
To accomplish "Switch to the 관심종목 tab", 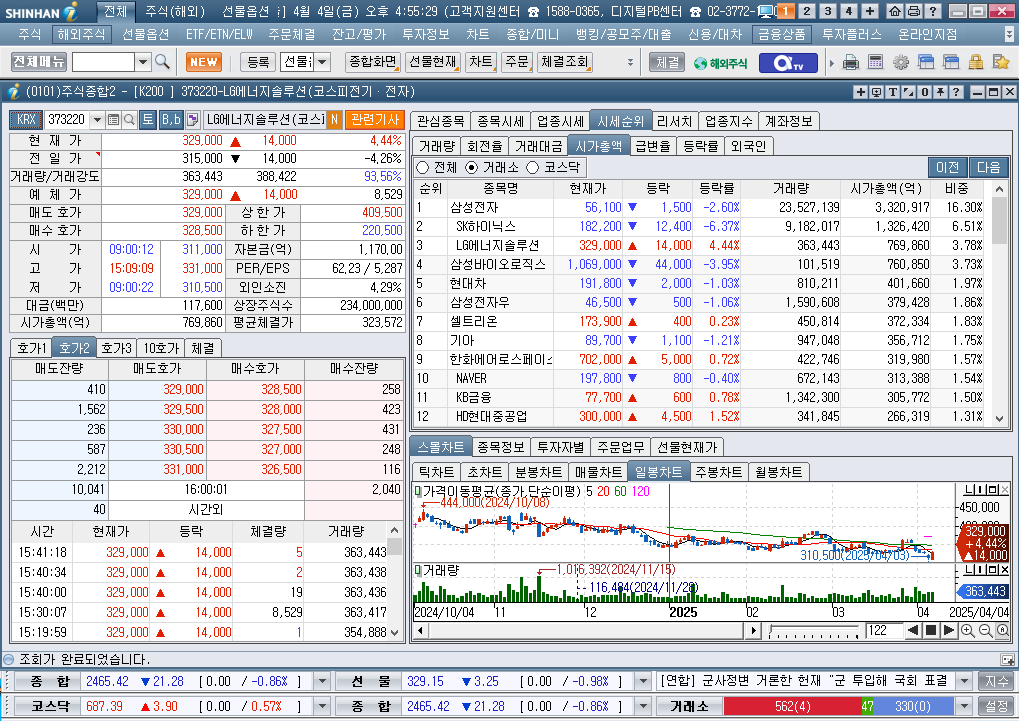I will pyautogui.click(x=441, y=121).
